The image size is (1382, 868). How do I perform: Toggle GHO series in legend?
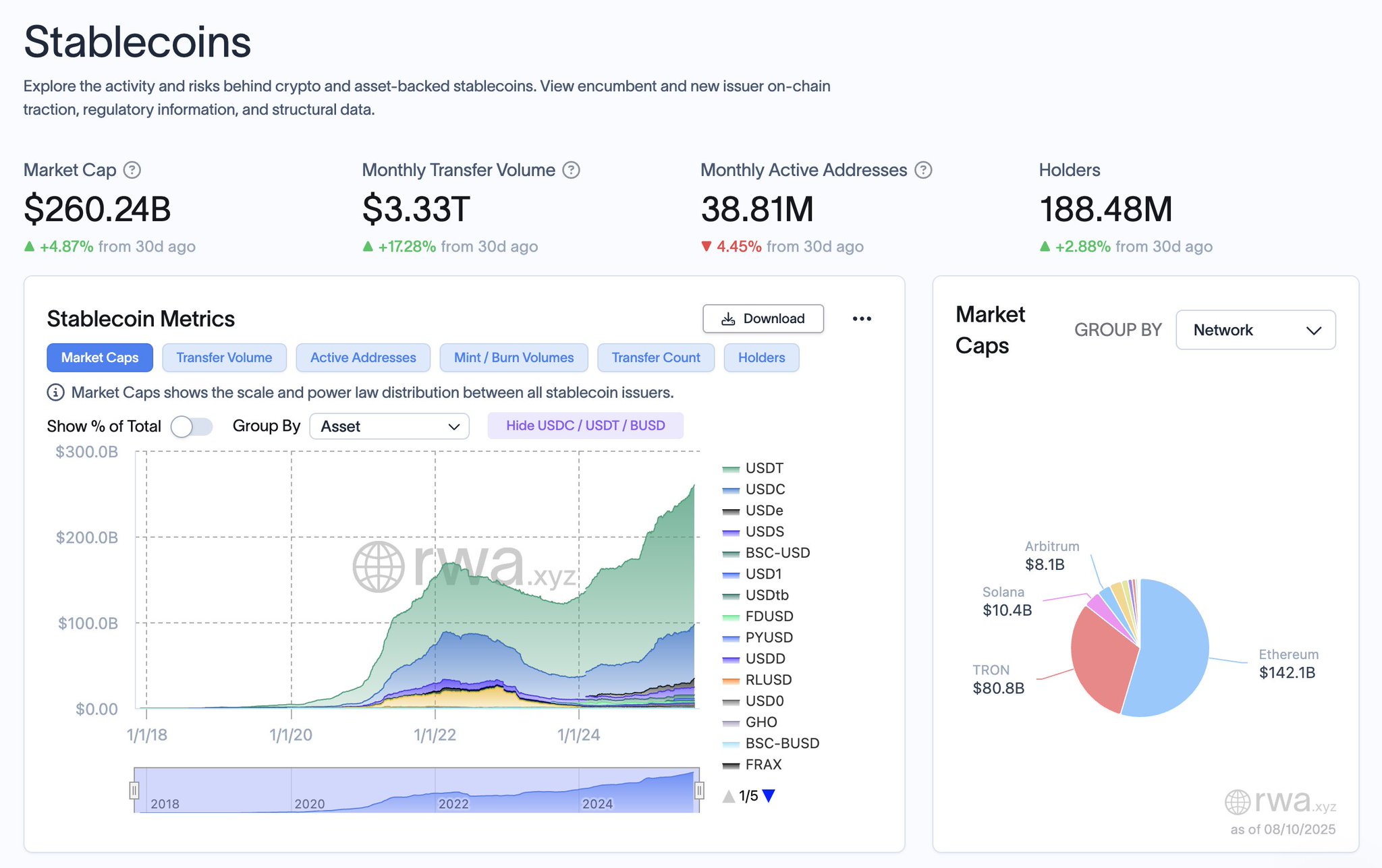[750, 722]
